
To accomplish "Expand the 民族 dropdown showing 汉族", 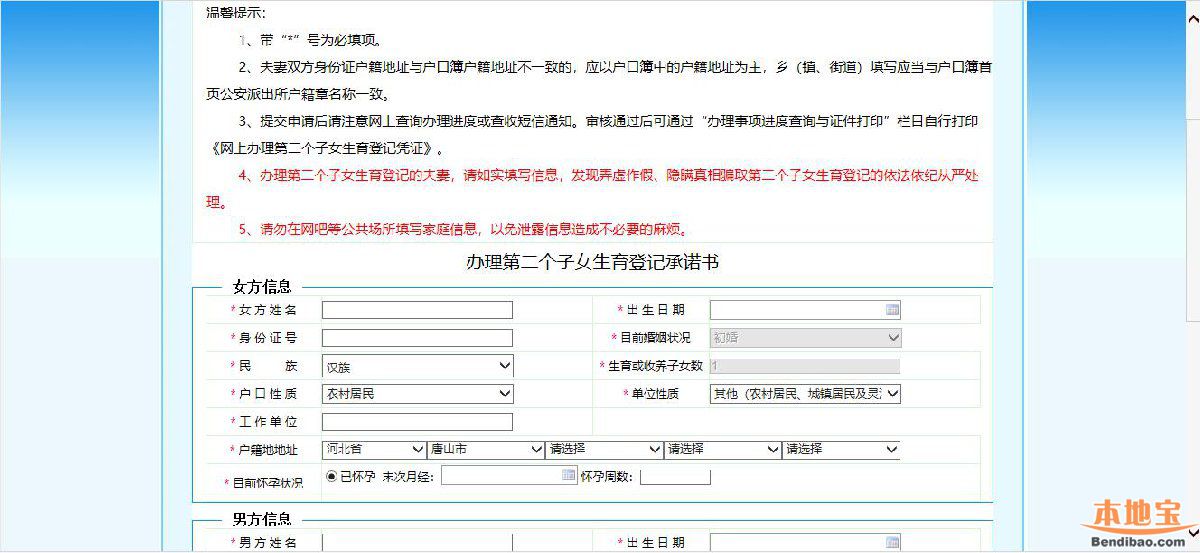I will click(417, 366).
